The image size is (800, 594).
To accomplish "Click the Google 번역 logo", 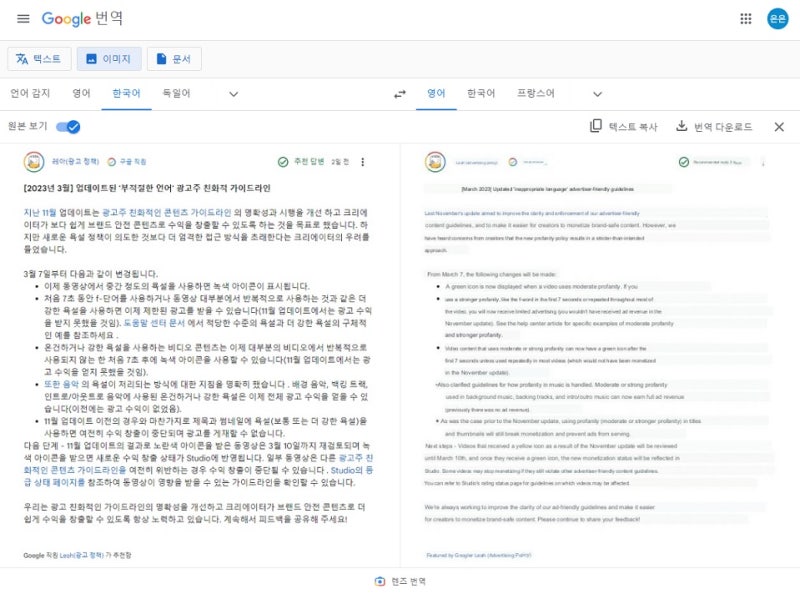I will (82, 19).
